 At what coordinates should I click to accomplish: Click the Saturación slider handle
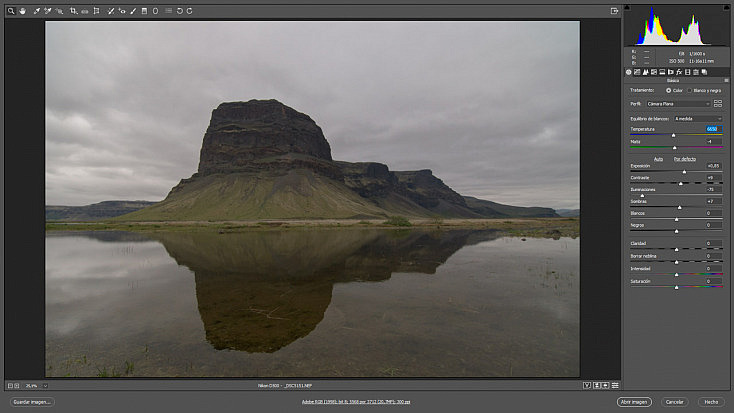tap(676, 287)
